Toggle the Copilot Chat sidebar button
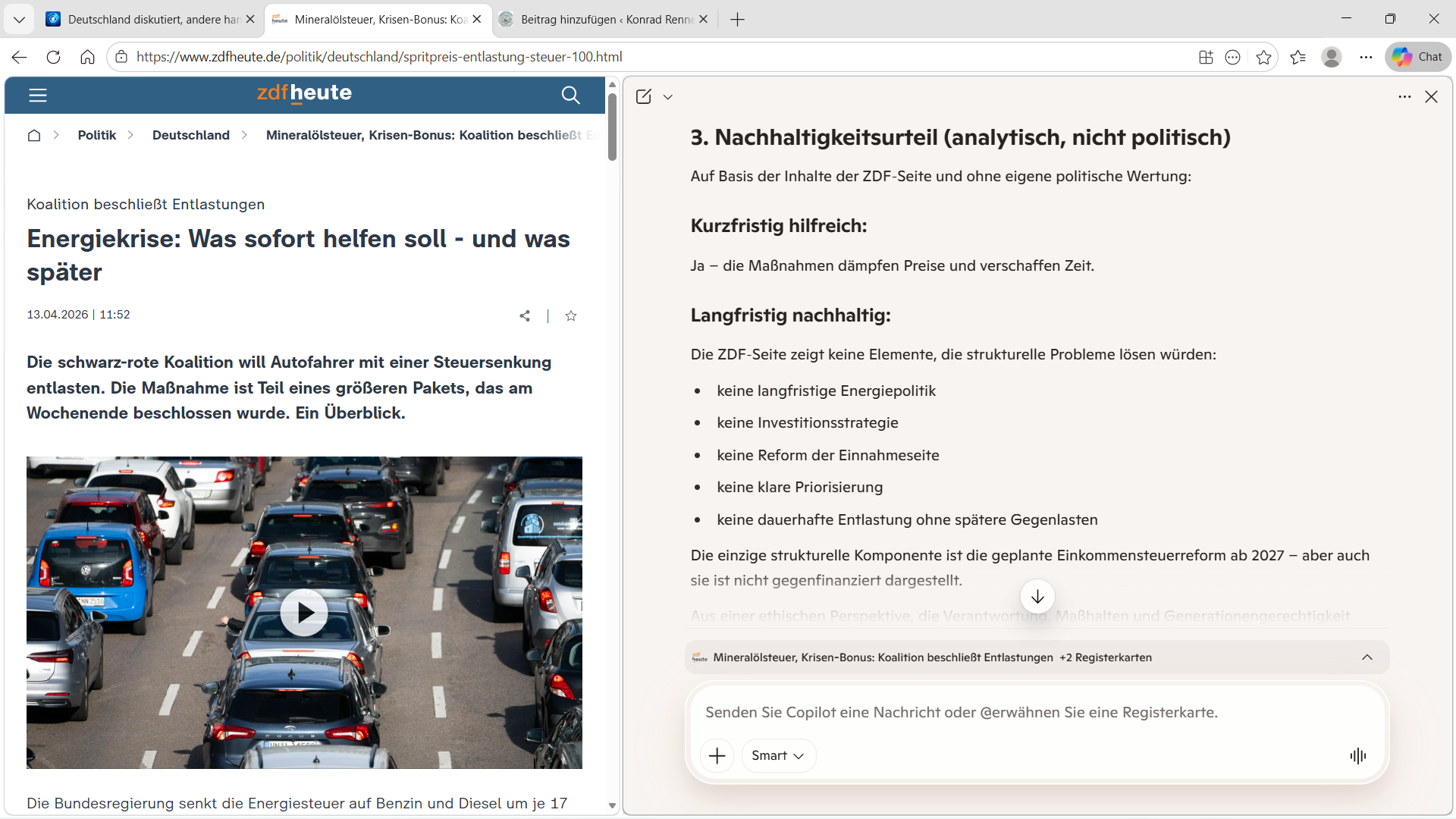This screenshot has width=1456, height=819. (1417, 57)
